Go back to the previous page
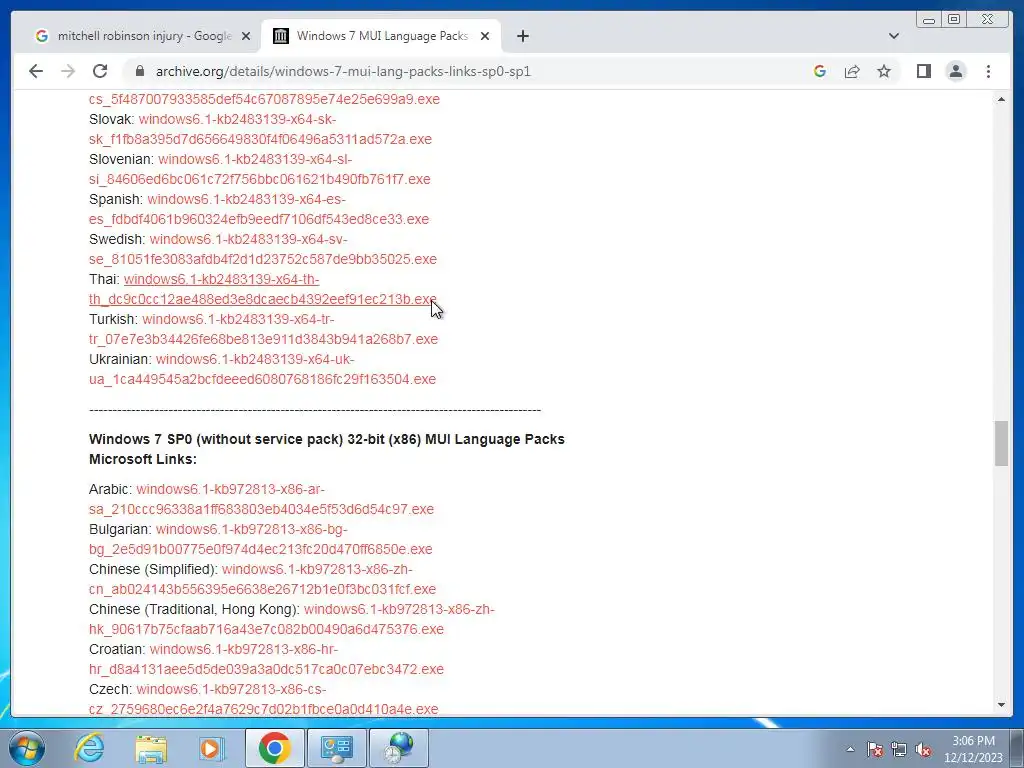1024x768 pixels. pyautogui.click(x=36, y=71)
